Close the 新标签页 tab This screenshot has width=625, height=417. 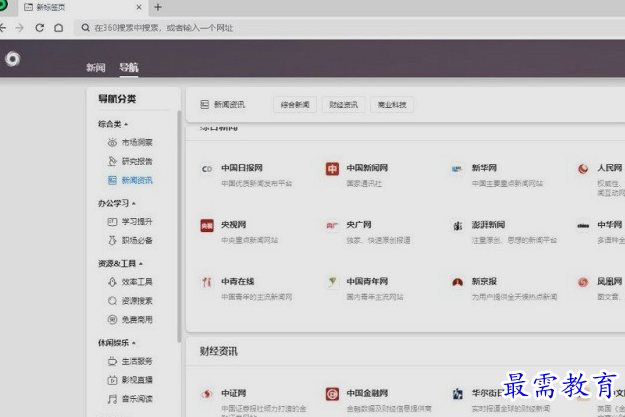click(x=139, y=7)
